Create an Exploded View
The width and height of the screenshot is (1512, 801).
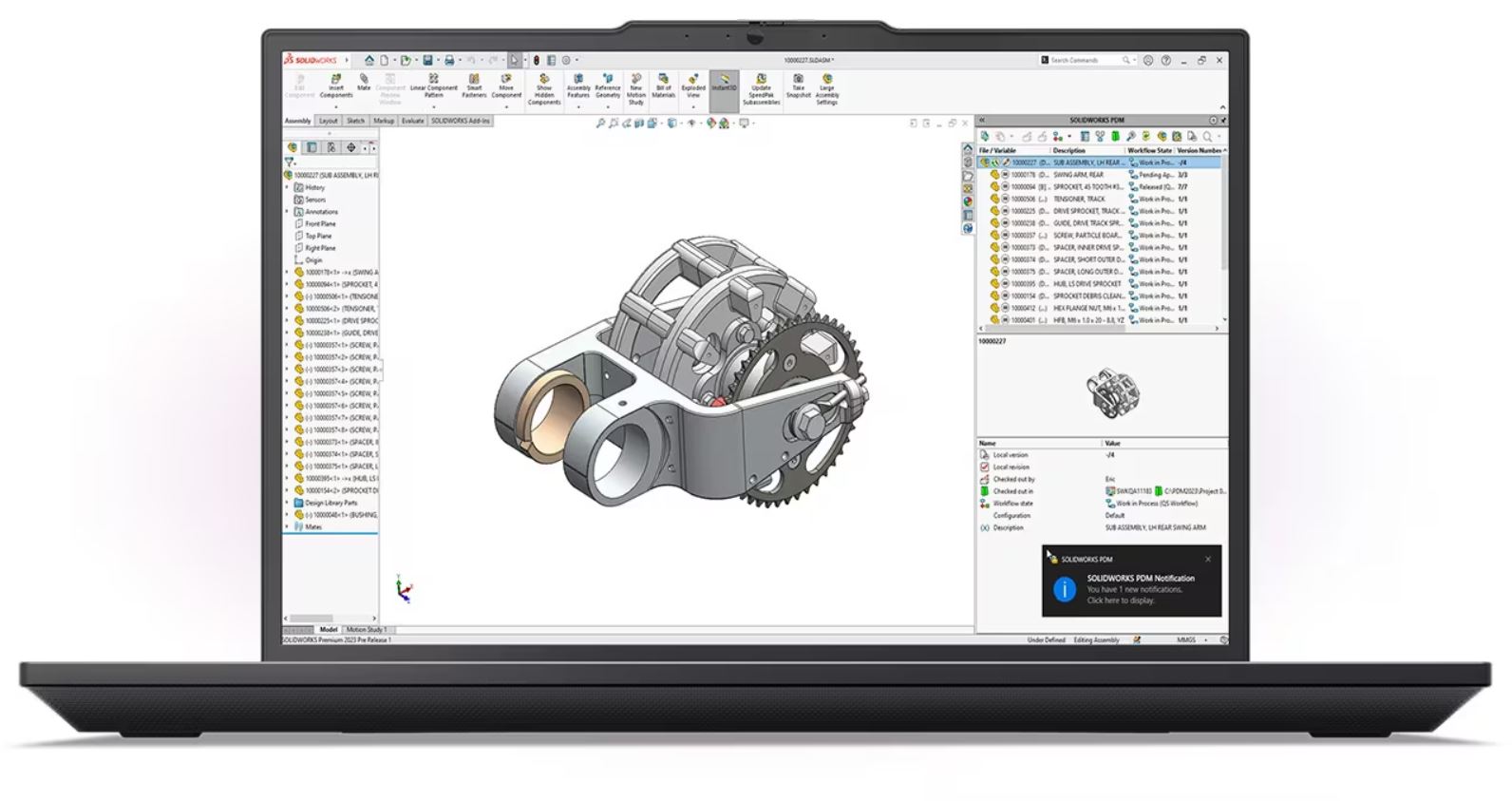click(693, 86)
